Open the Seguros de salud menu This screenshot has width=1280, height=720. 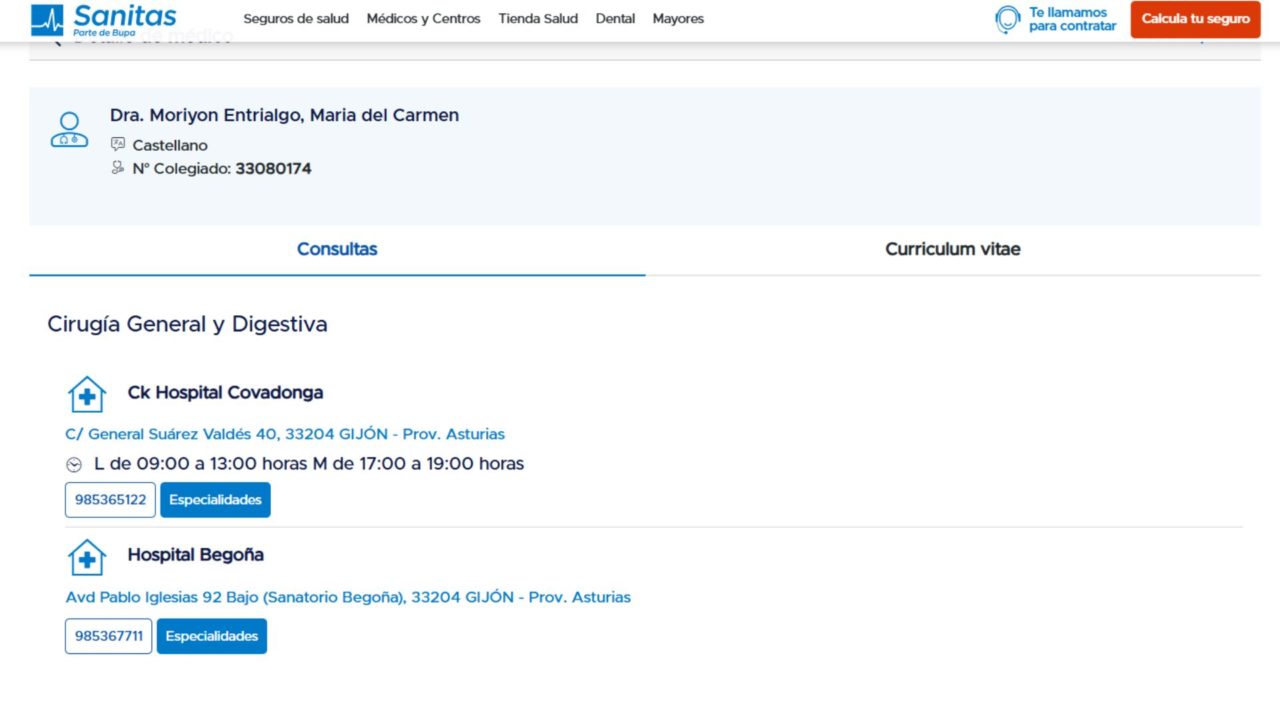(x=296, y=19)
